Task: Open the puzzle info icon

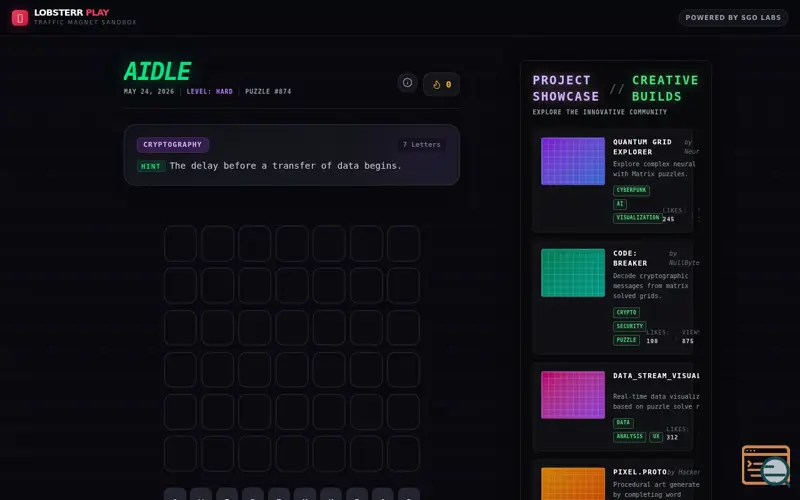Action: point(407,83)
